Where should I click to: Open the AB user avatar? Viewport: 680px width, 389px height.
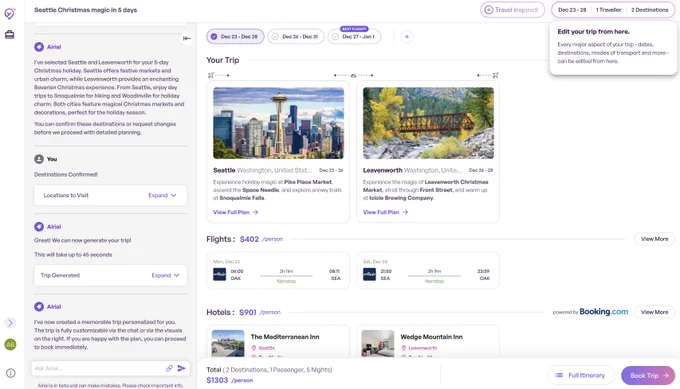(x=10, y=344)
